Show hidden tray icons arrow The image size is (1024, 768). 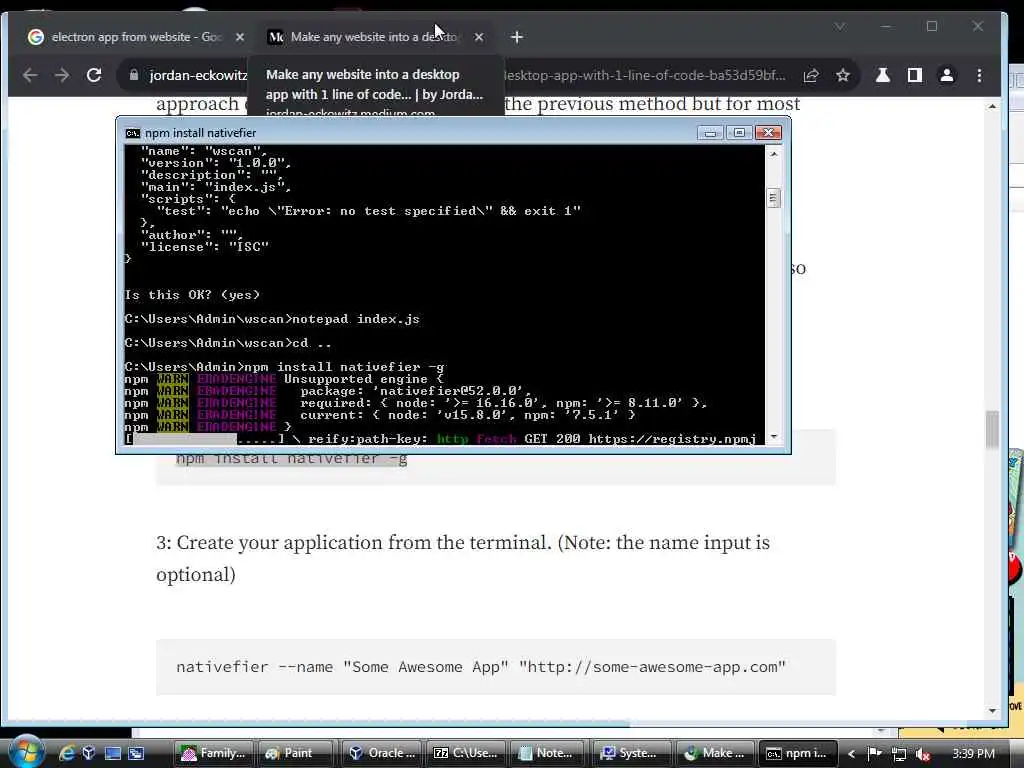pyautogui.click(x=851, y=754)
